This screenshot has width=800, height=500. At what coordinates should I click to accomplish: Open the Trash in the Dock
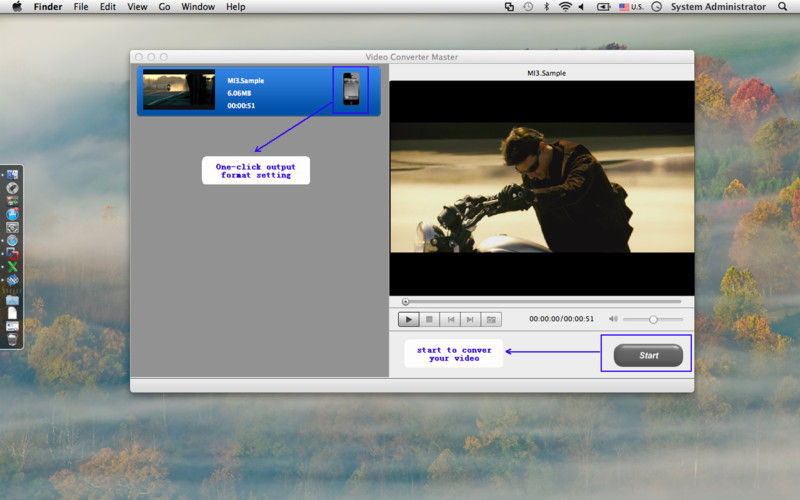click(x=12, y=339)
